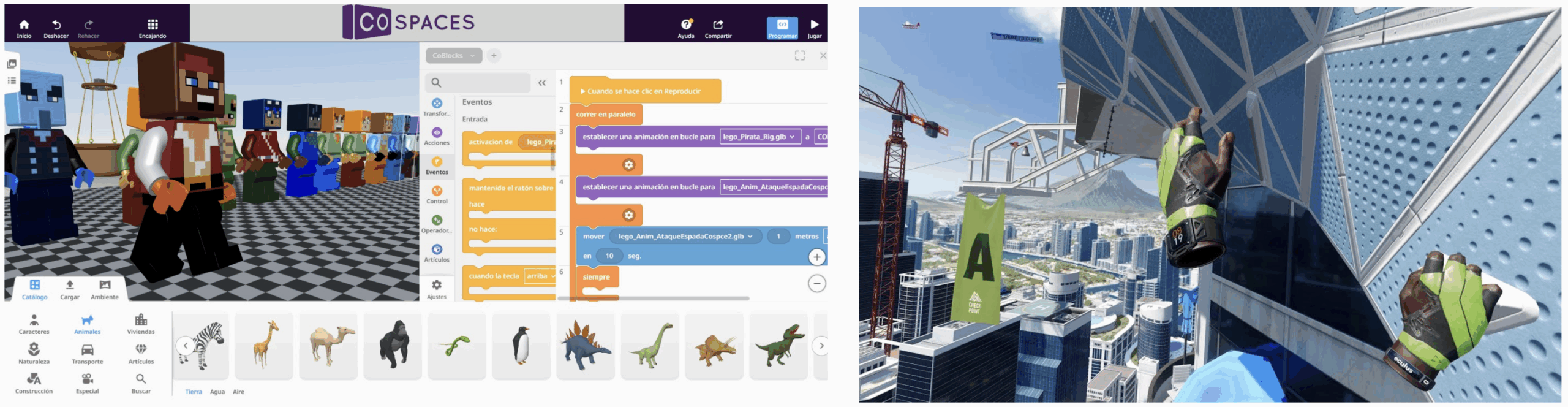Start the scene with Jugar
1568x407 pixels.
tap(815, 28)
